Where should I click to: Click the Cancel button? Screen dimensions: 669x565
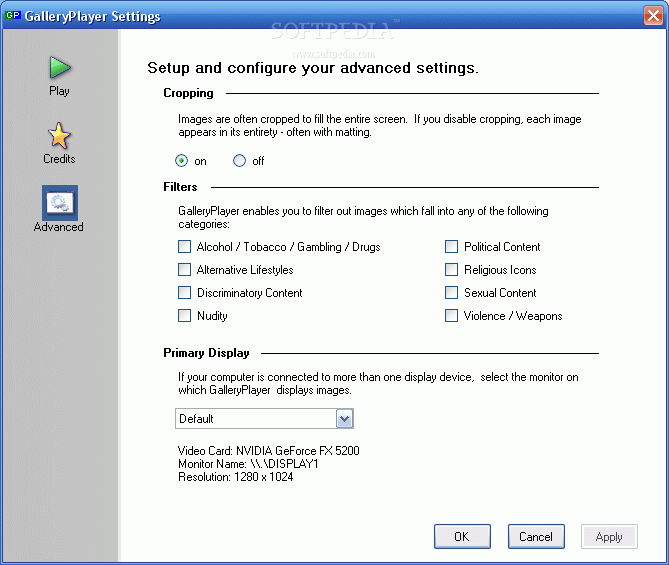click(536, 536)
